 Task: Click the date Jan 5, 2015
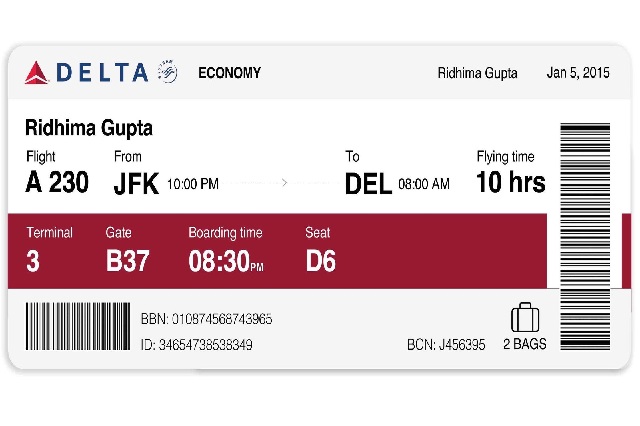tap(578, 73)
